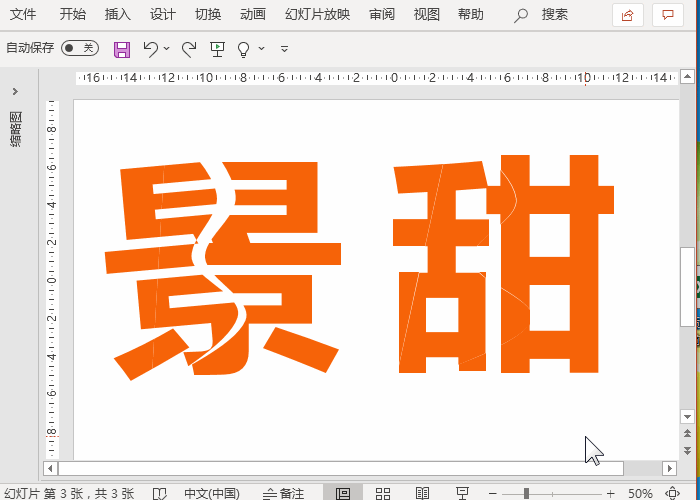Click the vertical scrollbar down arrow
The width and height of the screenshot is (700, 500).
[x=688, y=417]
